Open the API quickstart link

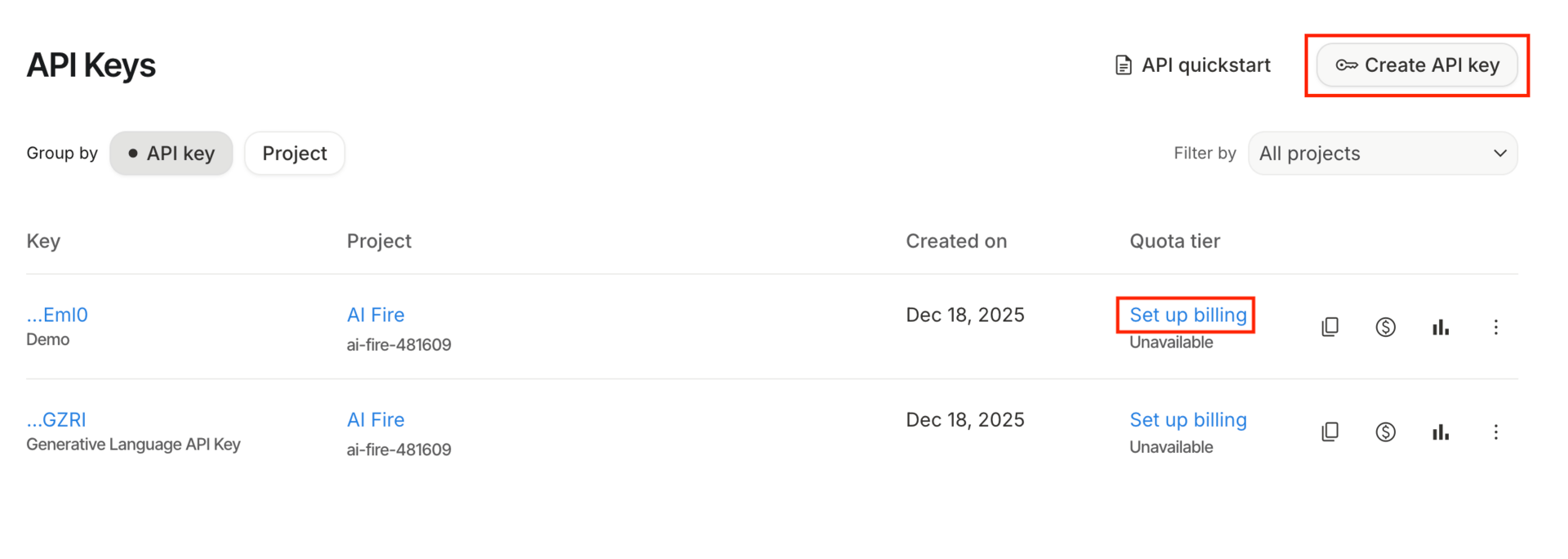[x=1193, y=65]
